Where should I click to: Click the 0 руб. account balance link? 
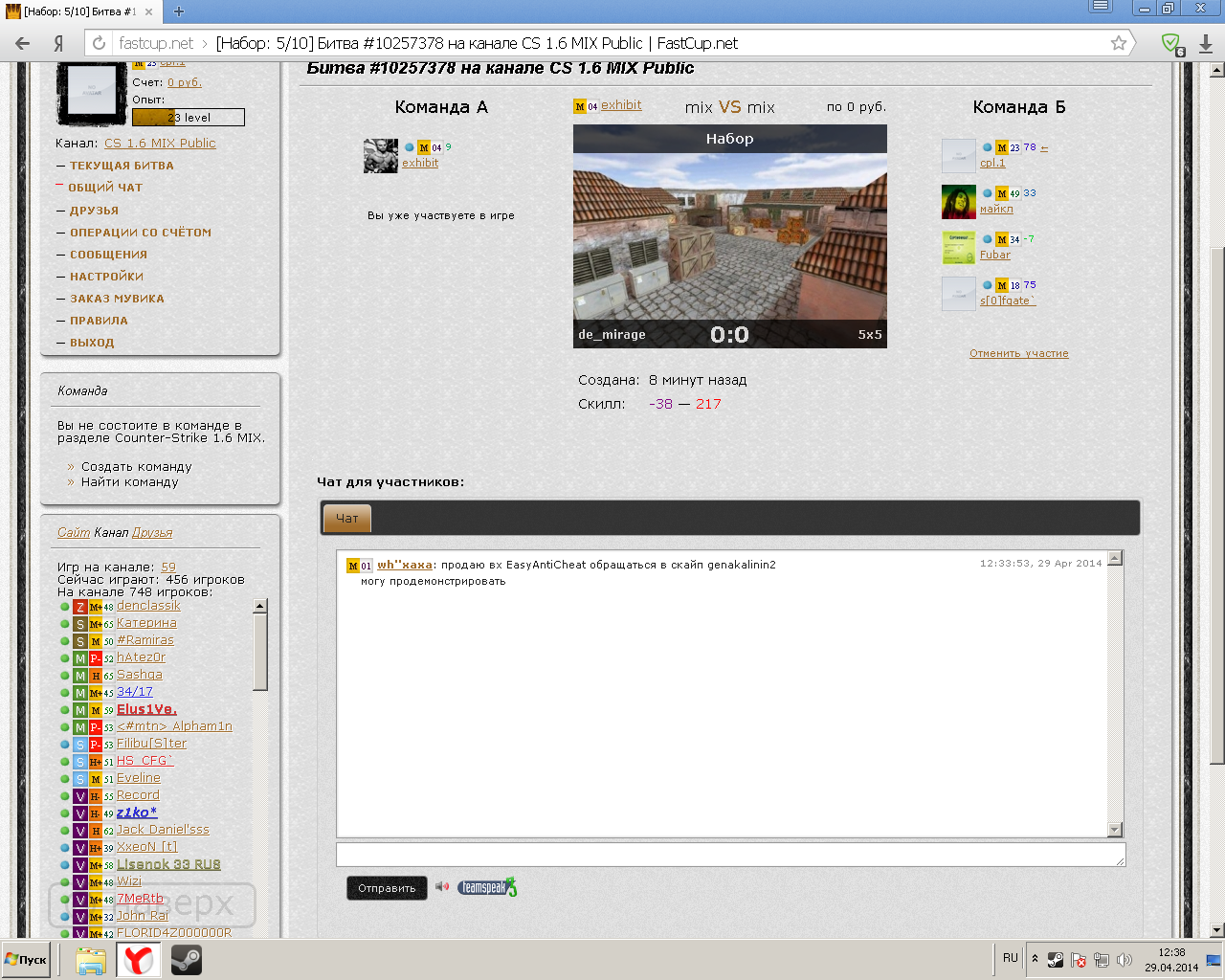pyautogui.click(x=185, y=82)
